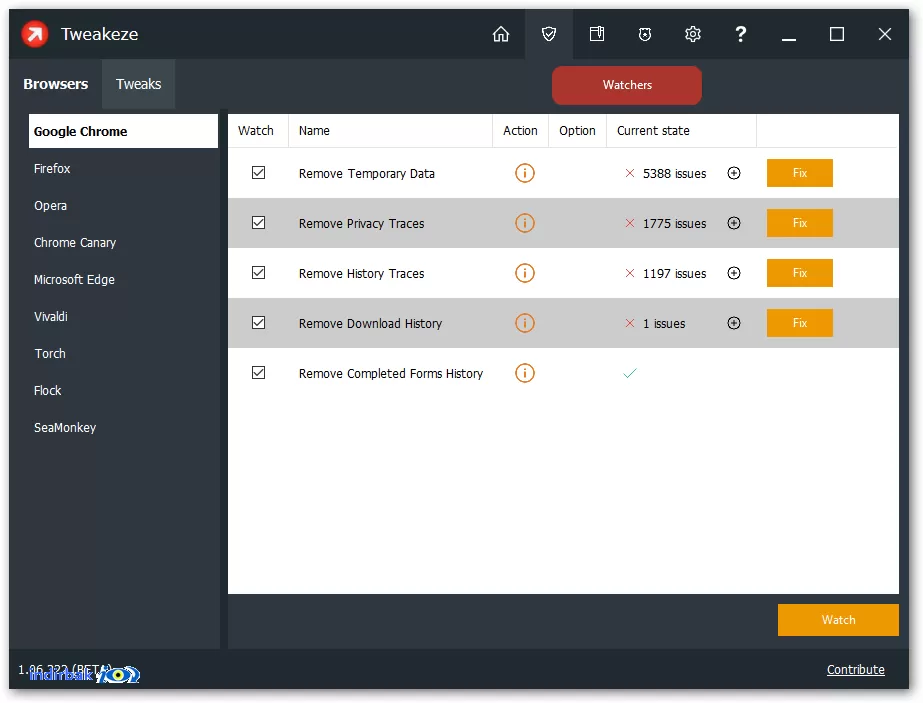
Task: Show info for Remove History Traces
Action: [x=524, y=273]
